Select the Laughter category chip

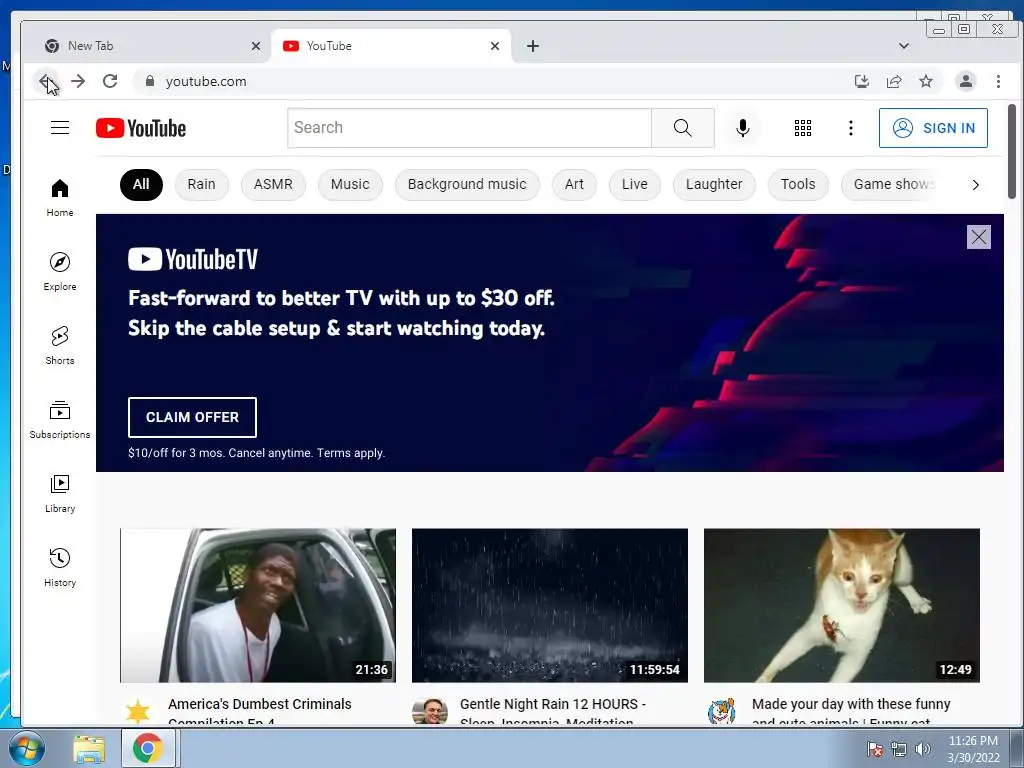714,185
